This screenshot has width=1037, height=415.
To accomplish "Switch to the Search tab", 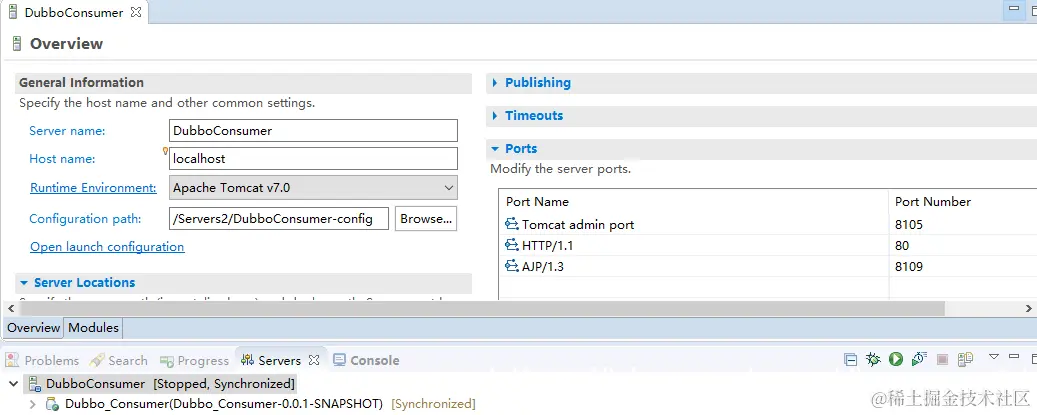I will (118, 360).
